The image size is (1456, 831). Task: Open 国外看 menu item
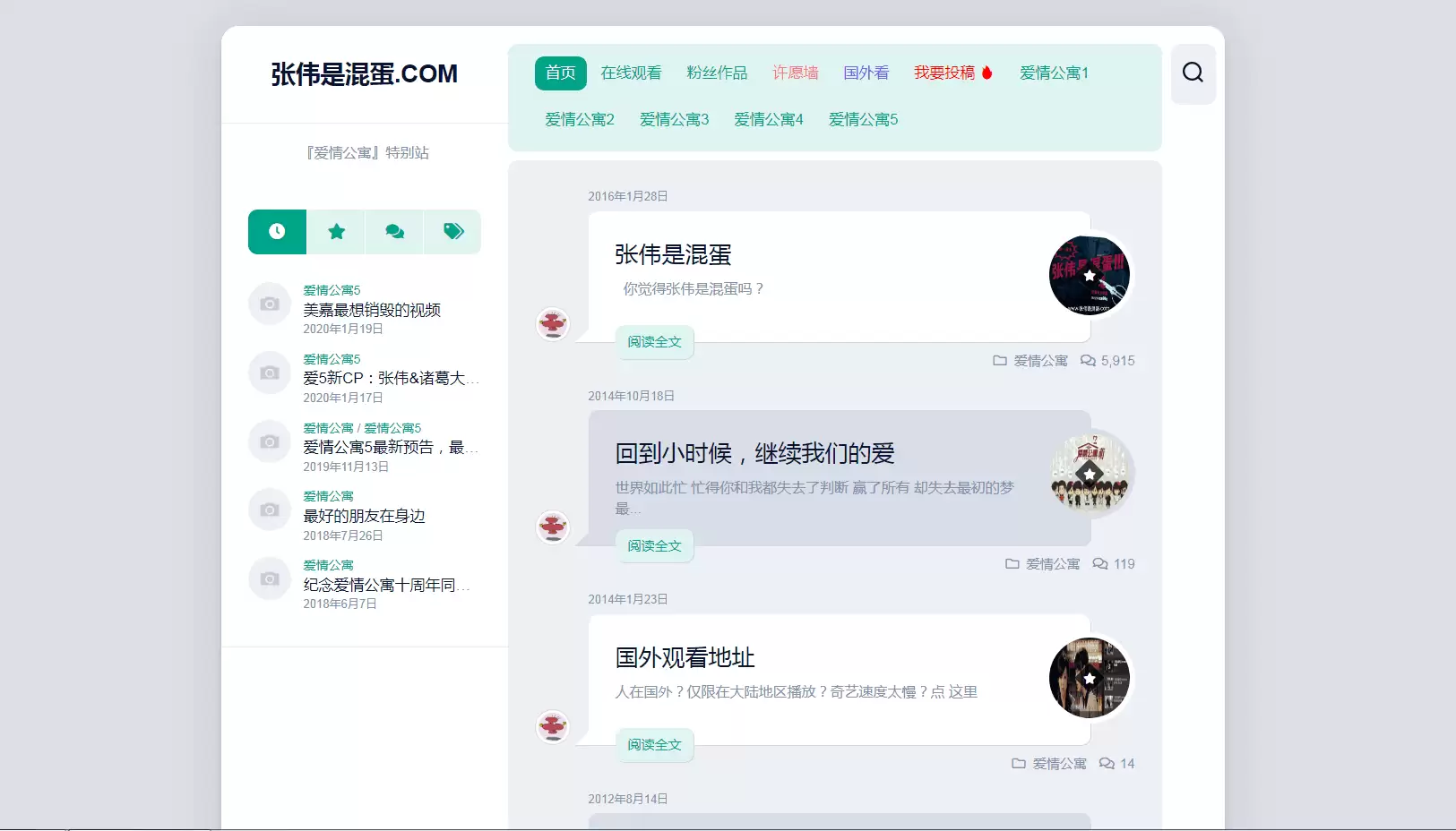(866, 73)
